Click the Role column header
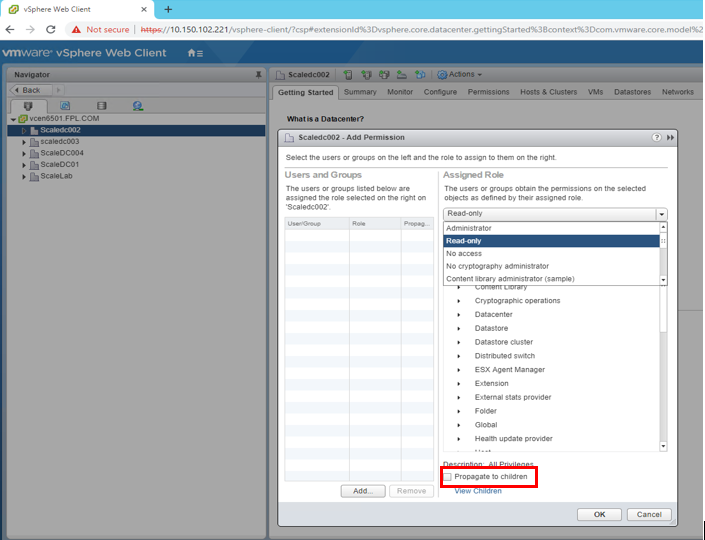The image size is (705, 540). (x=375, y=223)
